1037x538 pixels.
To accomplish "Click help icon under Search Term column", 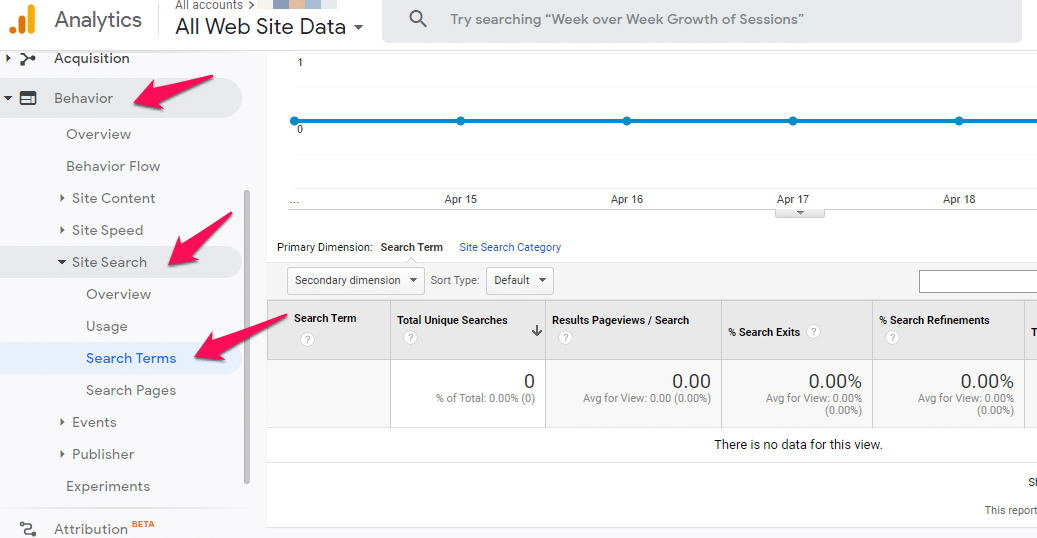I will [x=307, y=340].
